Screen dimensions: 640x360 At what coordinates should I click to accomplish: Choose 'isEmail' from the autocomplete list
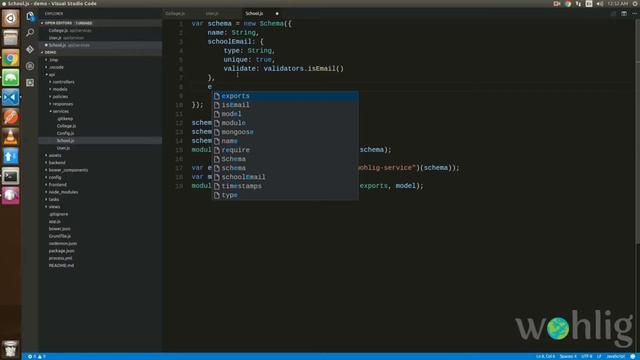point(285,105)
